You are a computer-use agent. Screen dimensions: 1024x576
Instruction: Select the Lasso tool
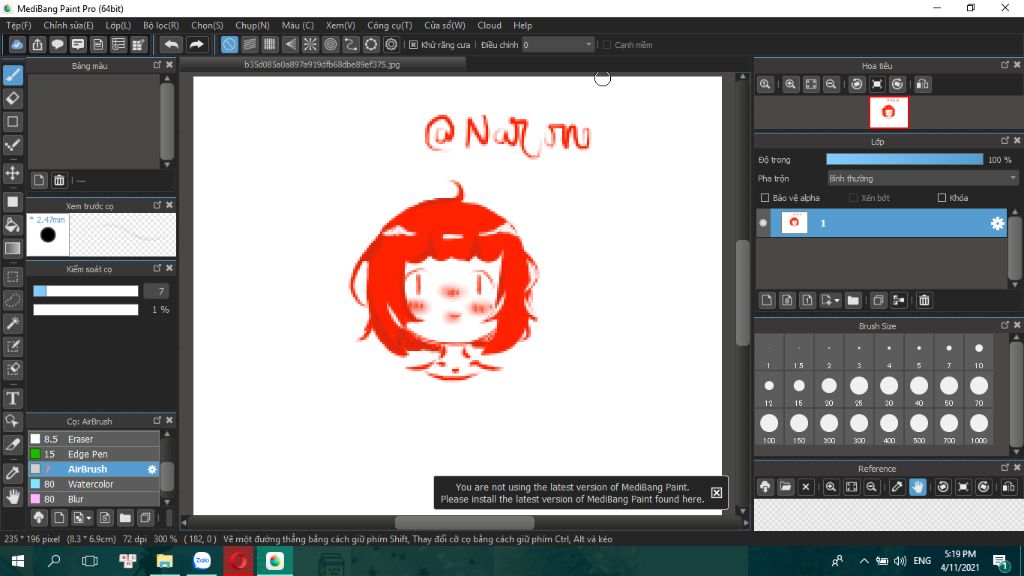tap(12, 300)
